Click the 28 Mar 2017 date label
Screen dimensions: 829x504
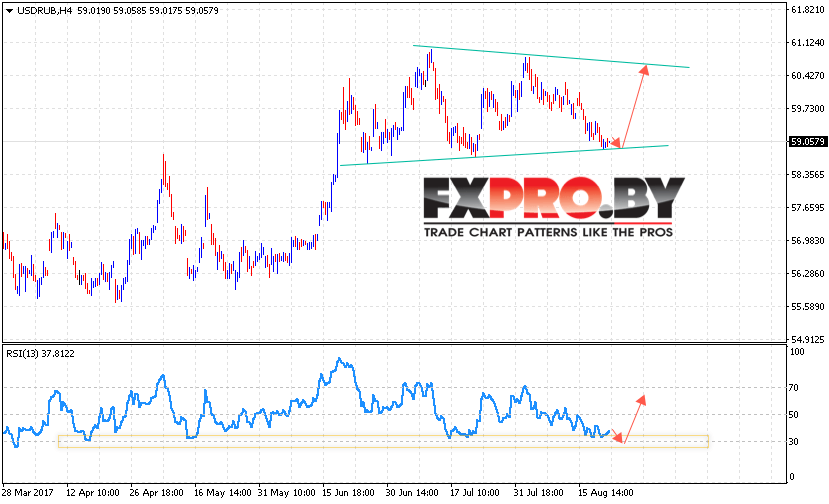[x=27, y=493]
